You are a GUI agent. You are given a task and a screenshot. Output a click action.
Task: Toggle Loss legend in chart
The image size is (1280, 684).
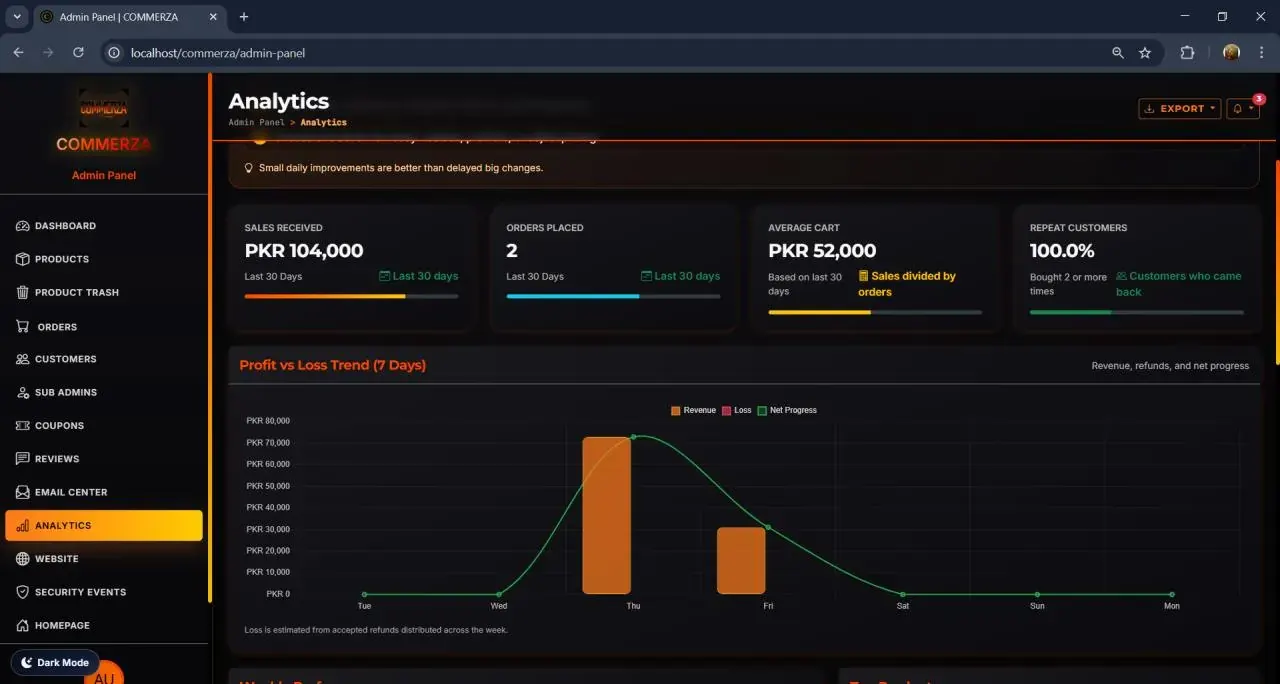click(736, 410)
